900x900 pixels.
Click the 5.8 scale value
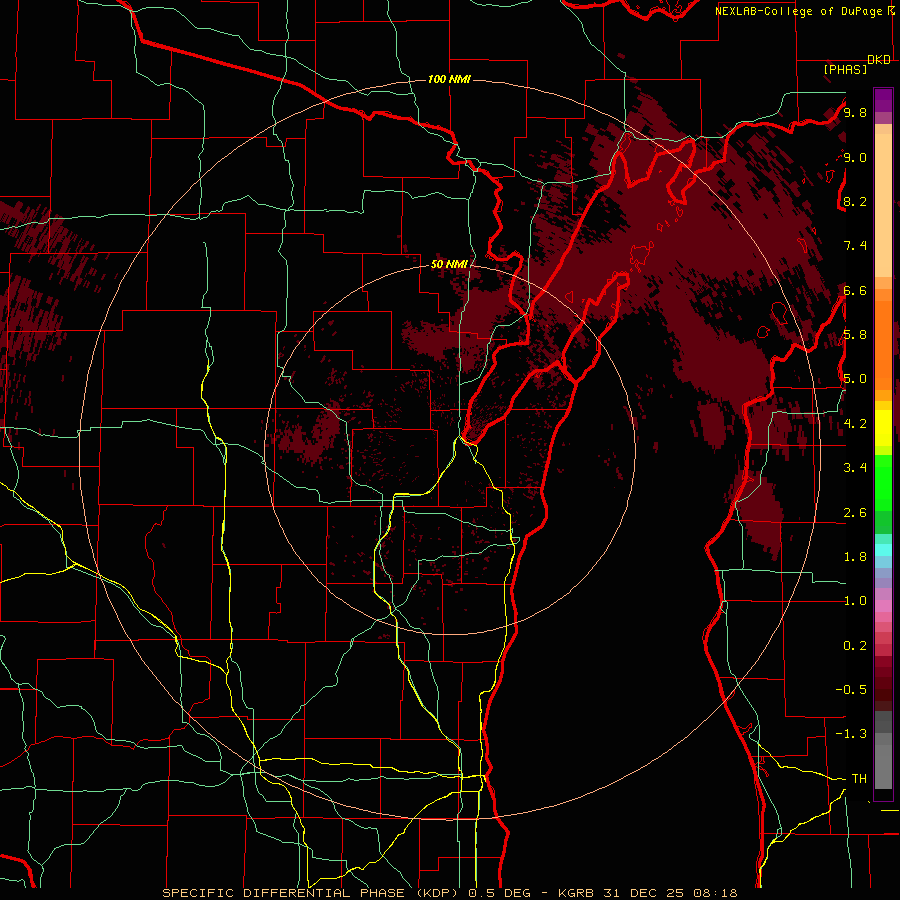pyautogui.click(x=855, y=335)
